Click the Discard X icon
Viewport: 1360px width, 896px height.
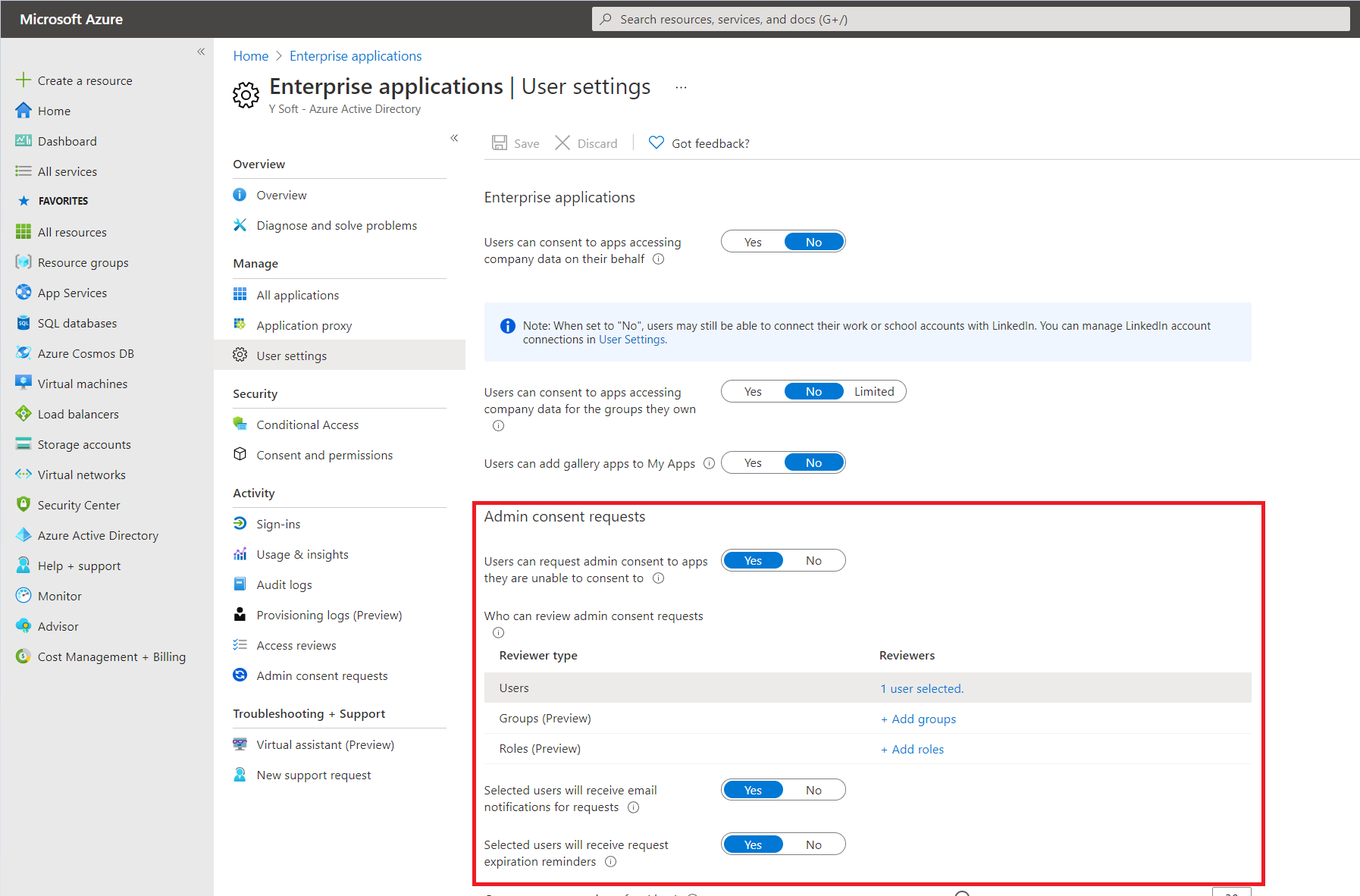[x=562, y=143]
